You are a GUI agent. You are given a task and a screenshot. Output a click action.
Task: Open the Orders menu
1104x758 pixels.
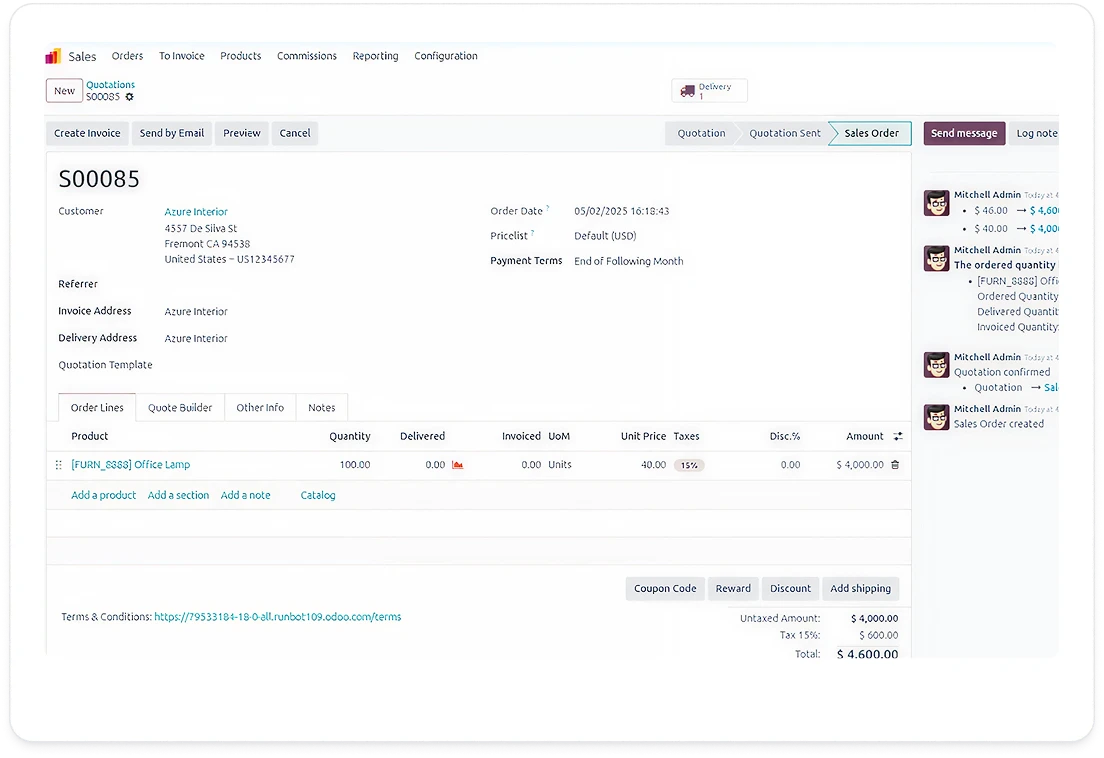point(127,56)
